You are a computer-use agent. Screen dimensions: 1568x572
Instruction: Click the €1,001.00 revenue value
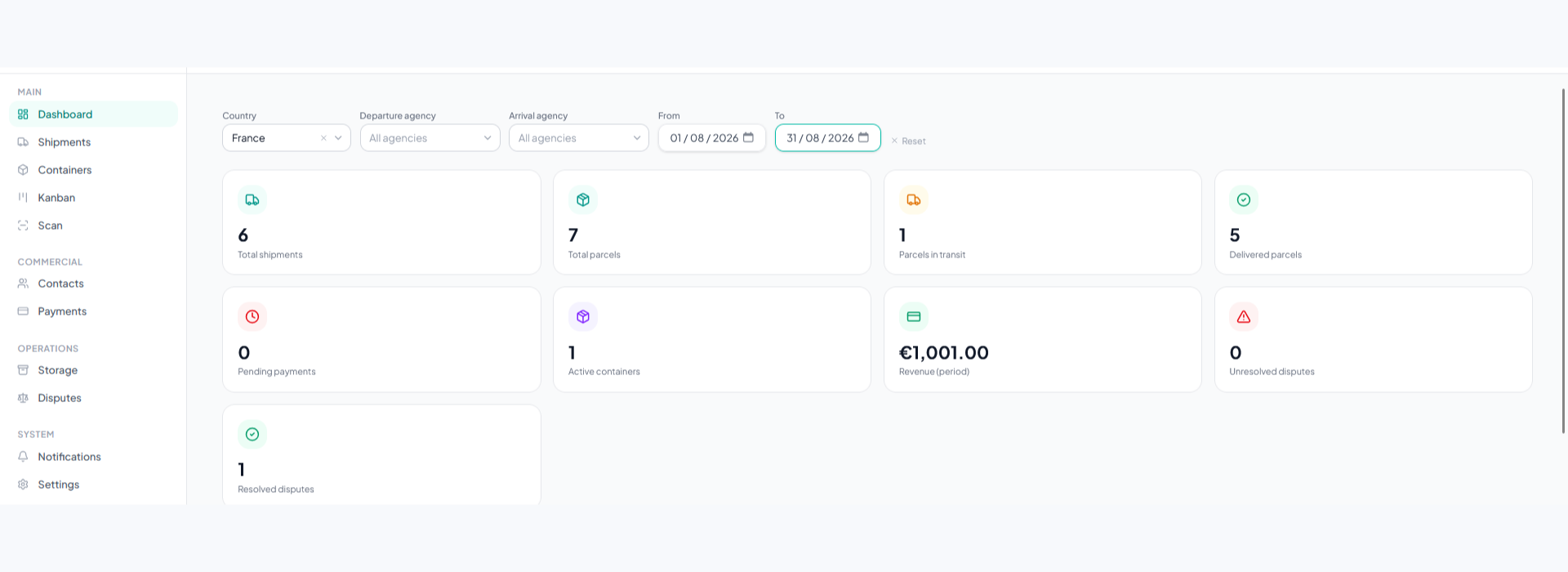(944, 353)
